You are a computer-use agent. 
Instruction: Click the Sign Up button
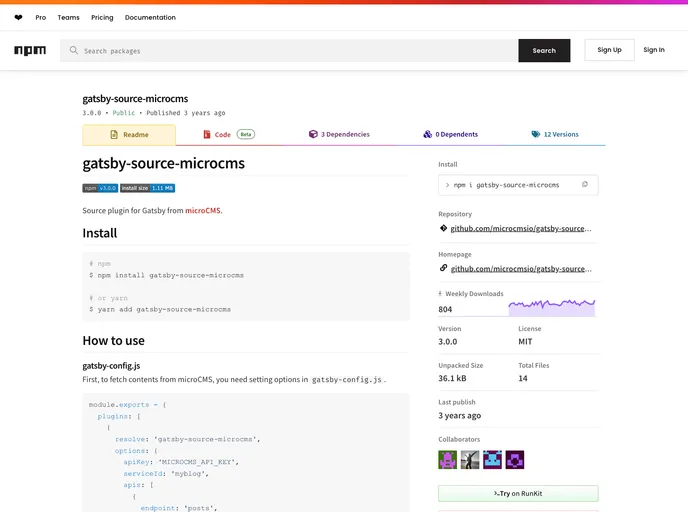click(609, 50)
